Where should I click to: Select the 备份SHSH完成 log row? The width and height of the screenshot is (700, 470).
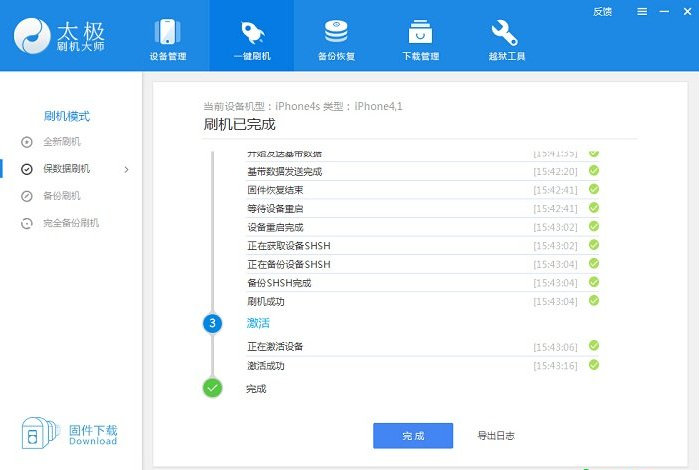423,283
